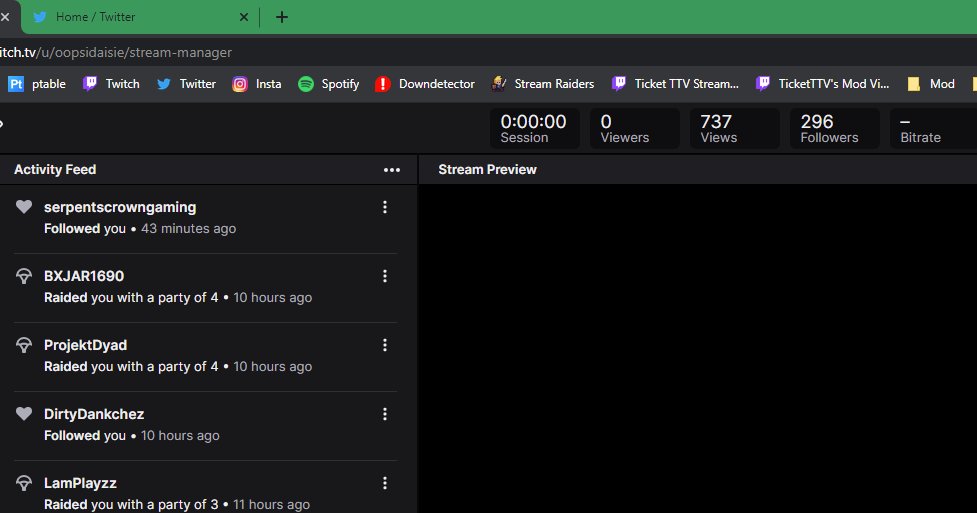Screen dimensions: 977x513
Task: Click the raid icon beside LamPlayzz
Action: point(24,483)
